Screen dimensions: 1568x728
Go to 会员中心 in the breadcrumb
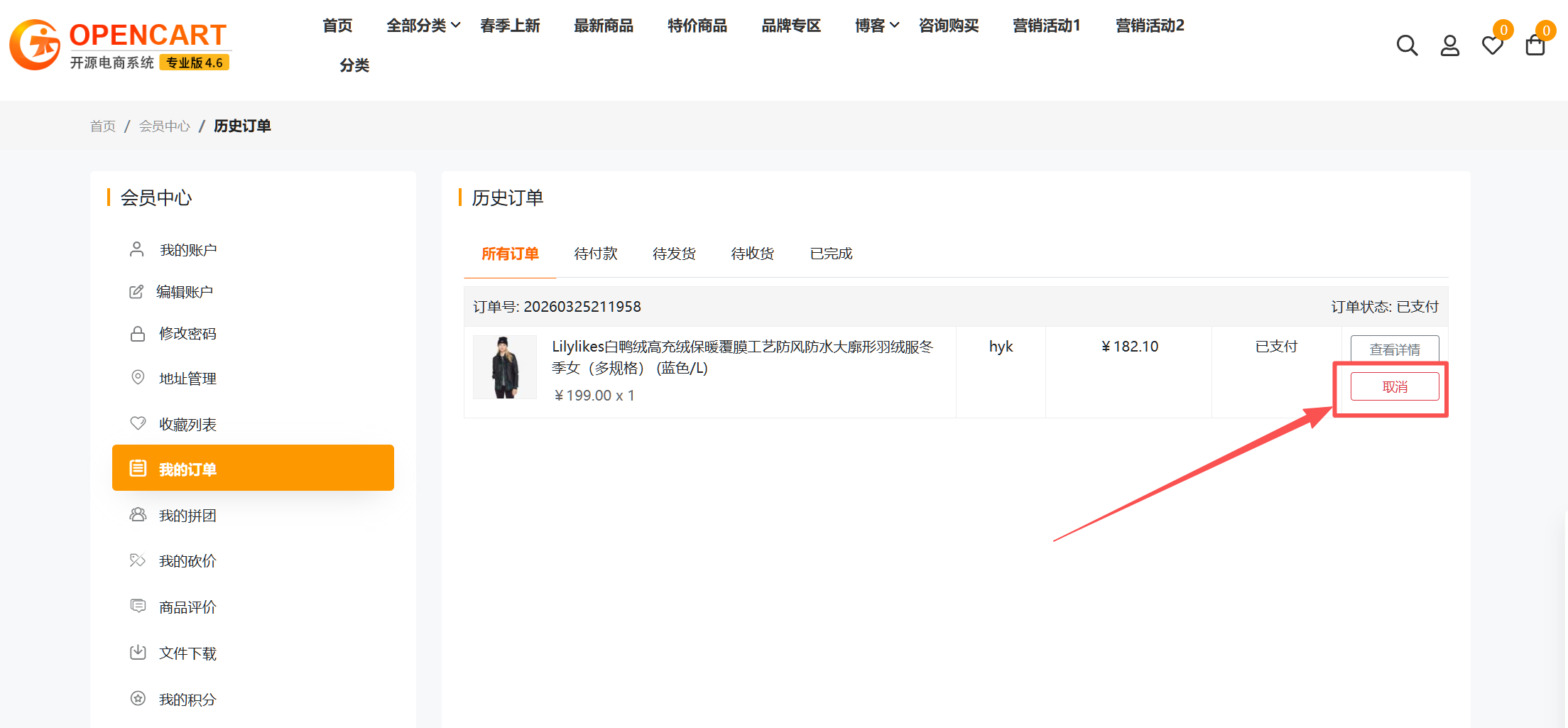[164, 126]
